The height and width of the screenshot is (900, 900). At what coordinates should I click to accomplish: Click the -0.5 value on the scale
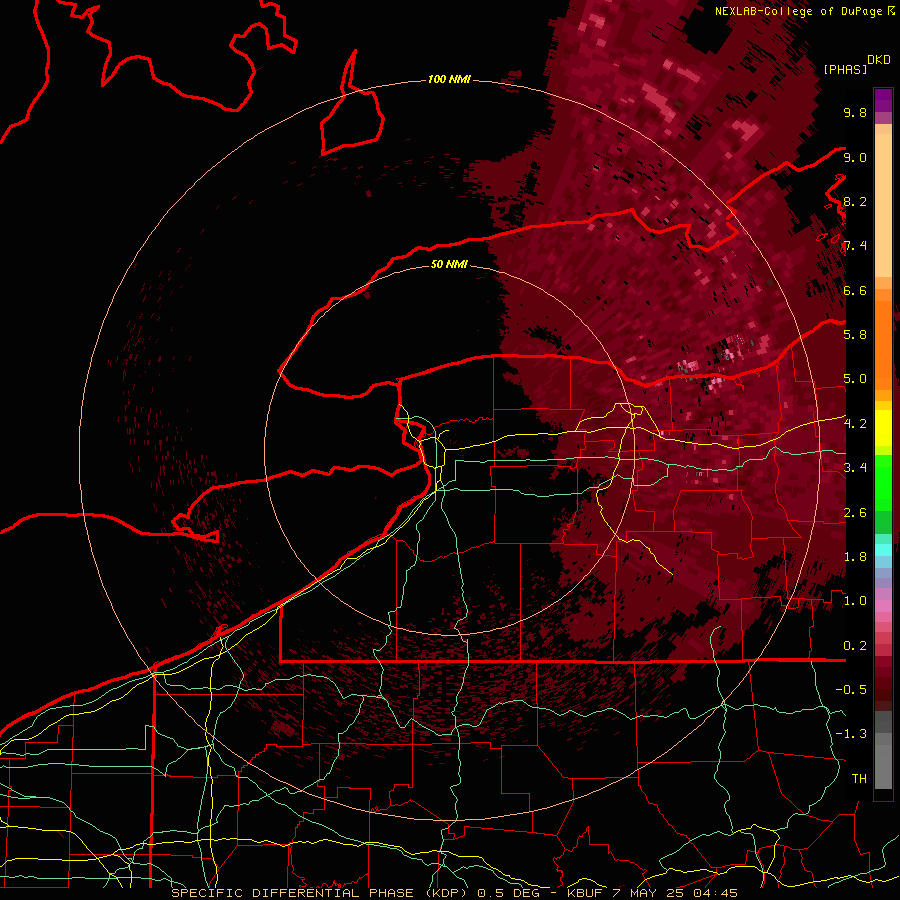851,690
